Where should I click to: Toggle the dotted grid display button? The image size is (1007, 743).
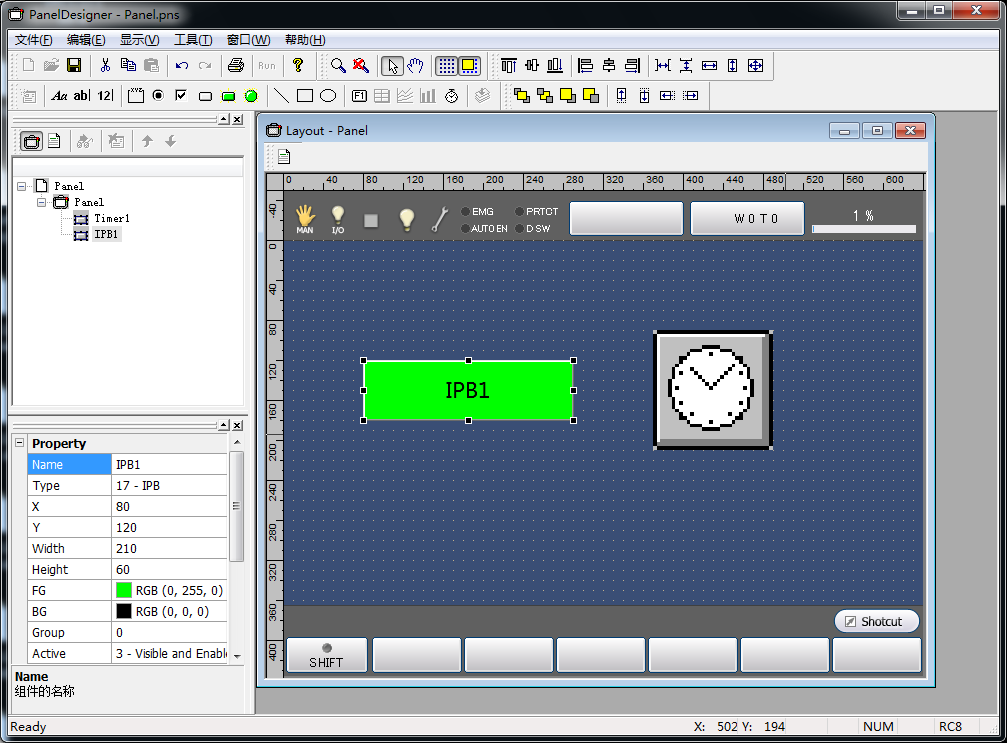point(446,66)
